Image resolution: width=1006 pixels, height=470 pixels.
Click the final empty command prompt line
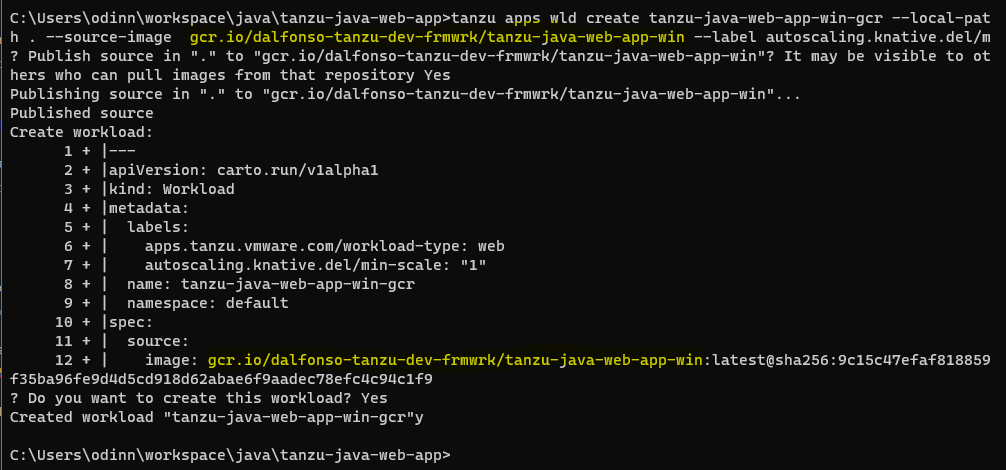tap(231, 455)
